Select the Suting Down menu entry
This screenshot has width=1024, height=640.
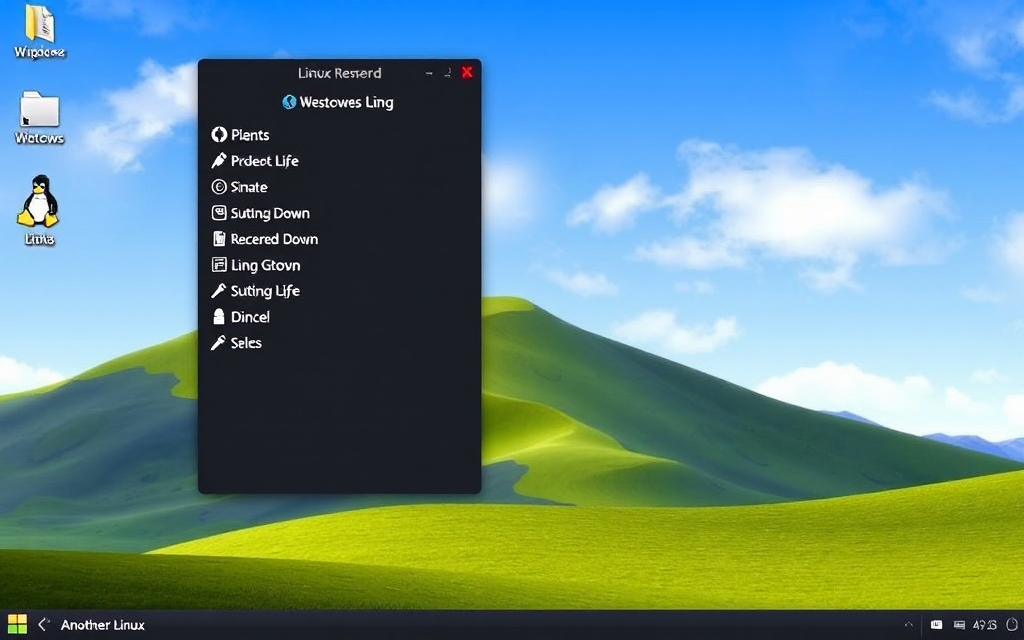coord(261,213)
